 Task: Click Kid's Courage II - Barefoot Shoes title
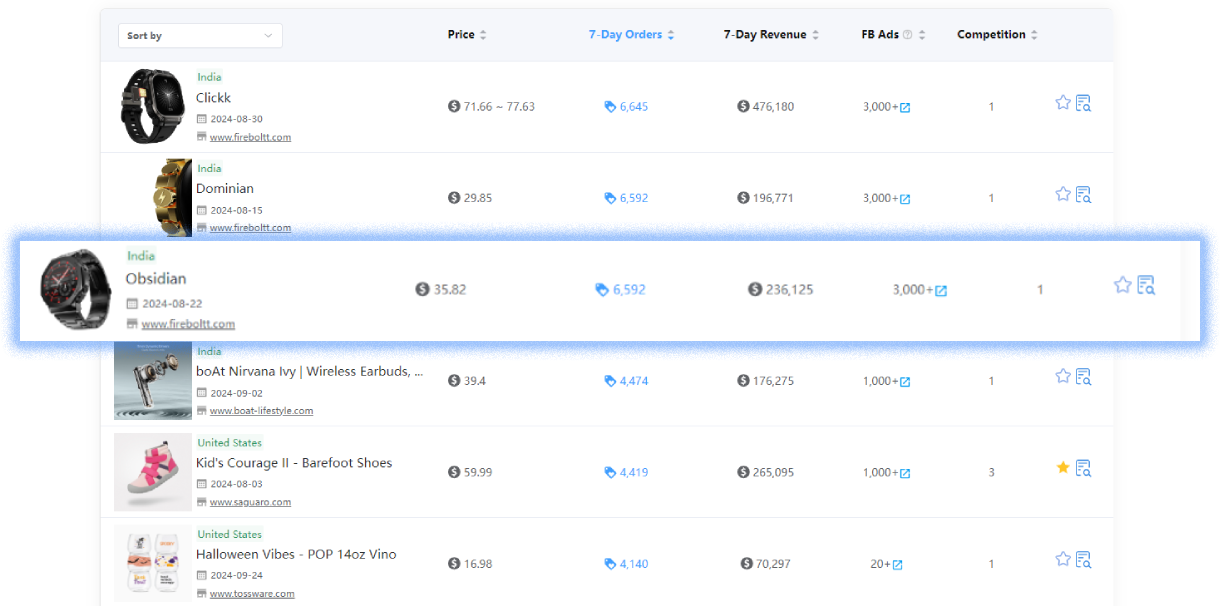tap(294, 463)
